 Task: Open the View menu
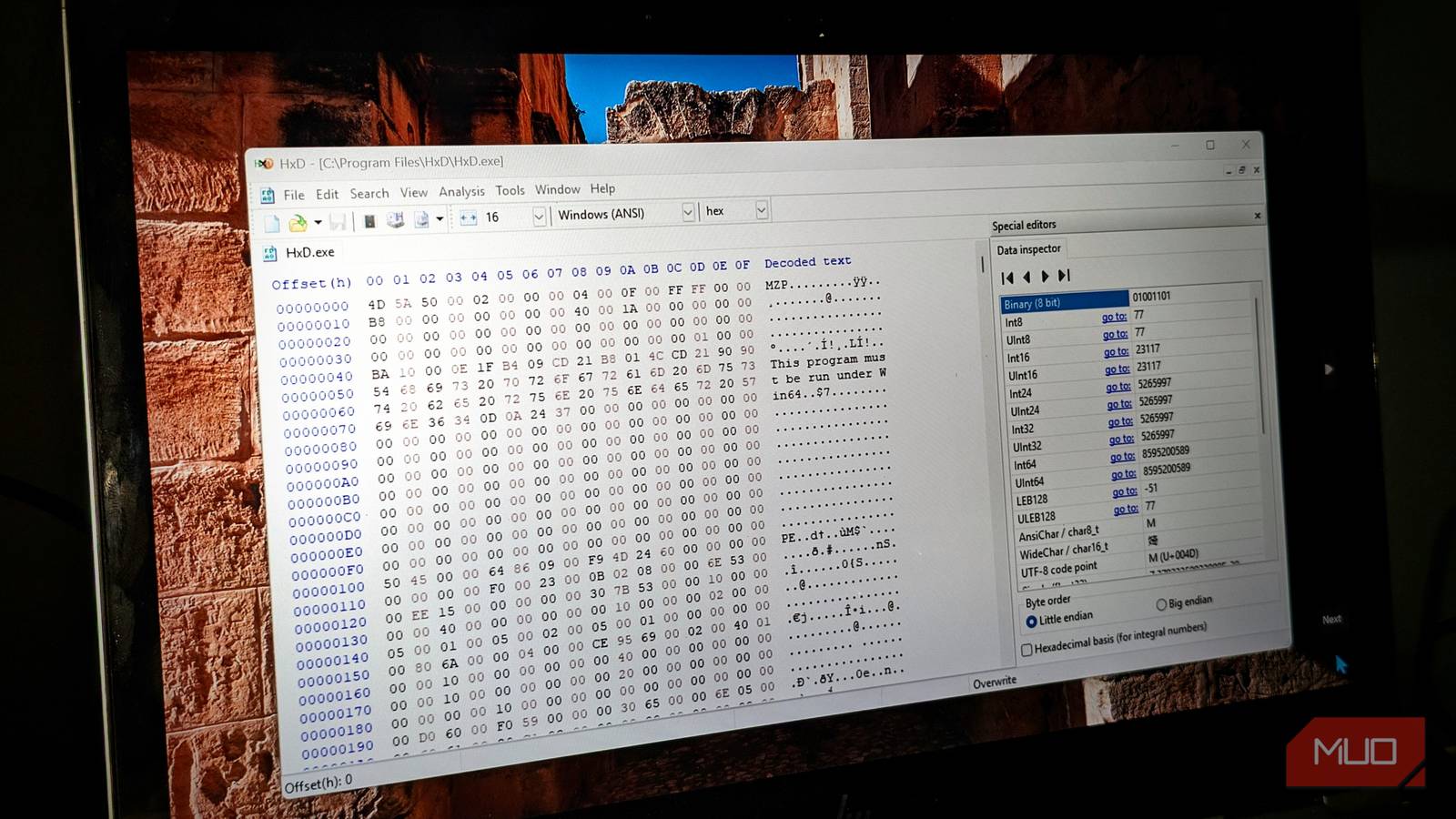(x=413, y=192)
